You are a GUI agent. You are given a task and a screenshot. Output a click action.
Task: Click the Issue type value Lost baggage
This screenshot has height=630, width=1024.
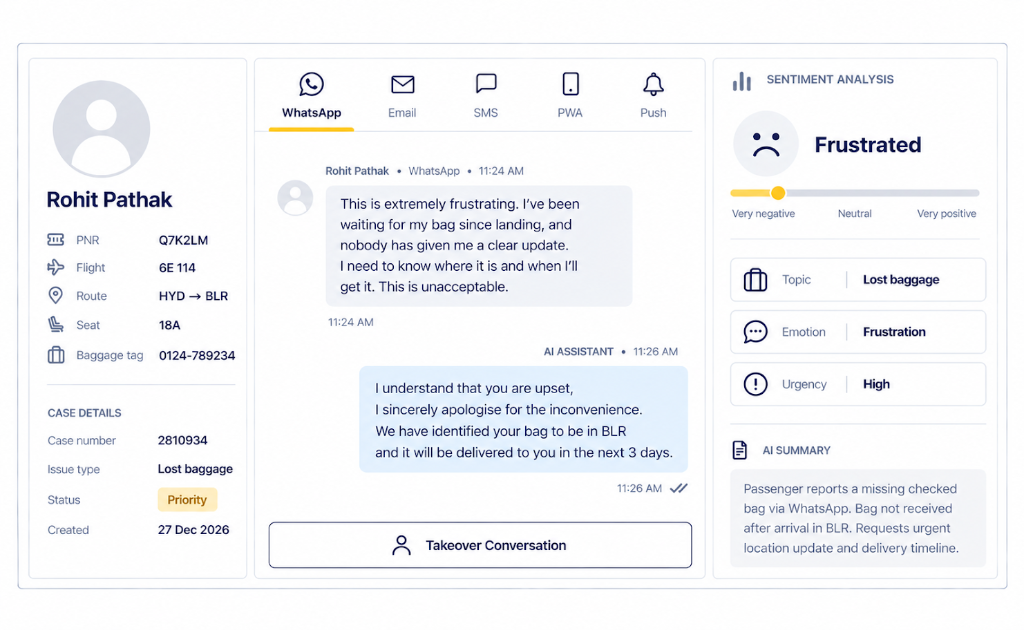click(x=195, y=469)
